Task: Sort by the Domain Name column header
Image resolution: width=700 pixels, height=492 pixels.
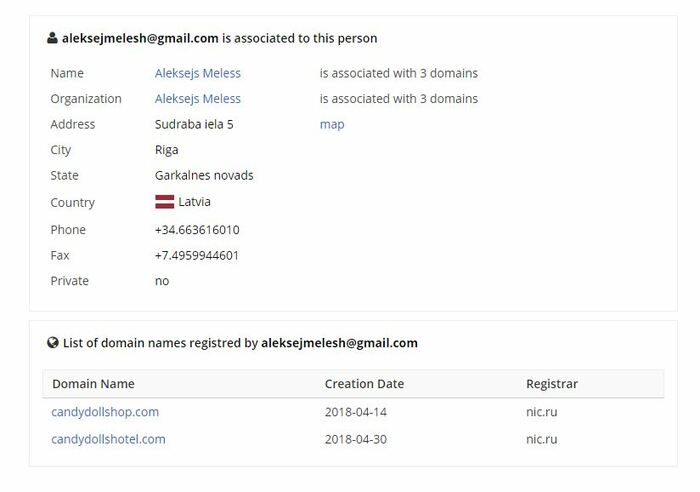Action: (x=93, y=384)
